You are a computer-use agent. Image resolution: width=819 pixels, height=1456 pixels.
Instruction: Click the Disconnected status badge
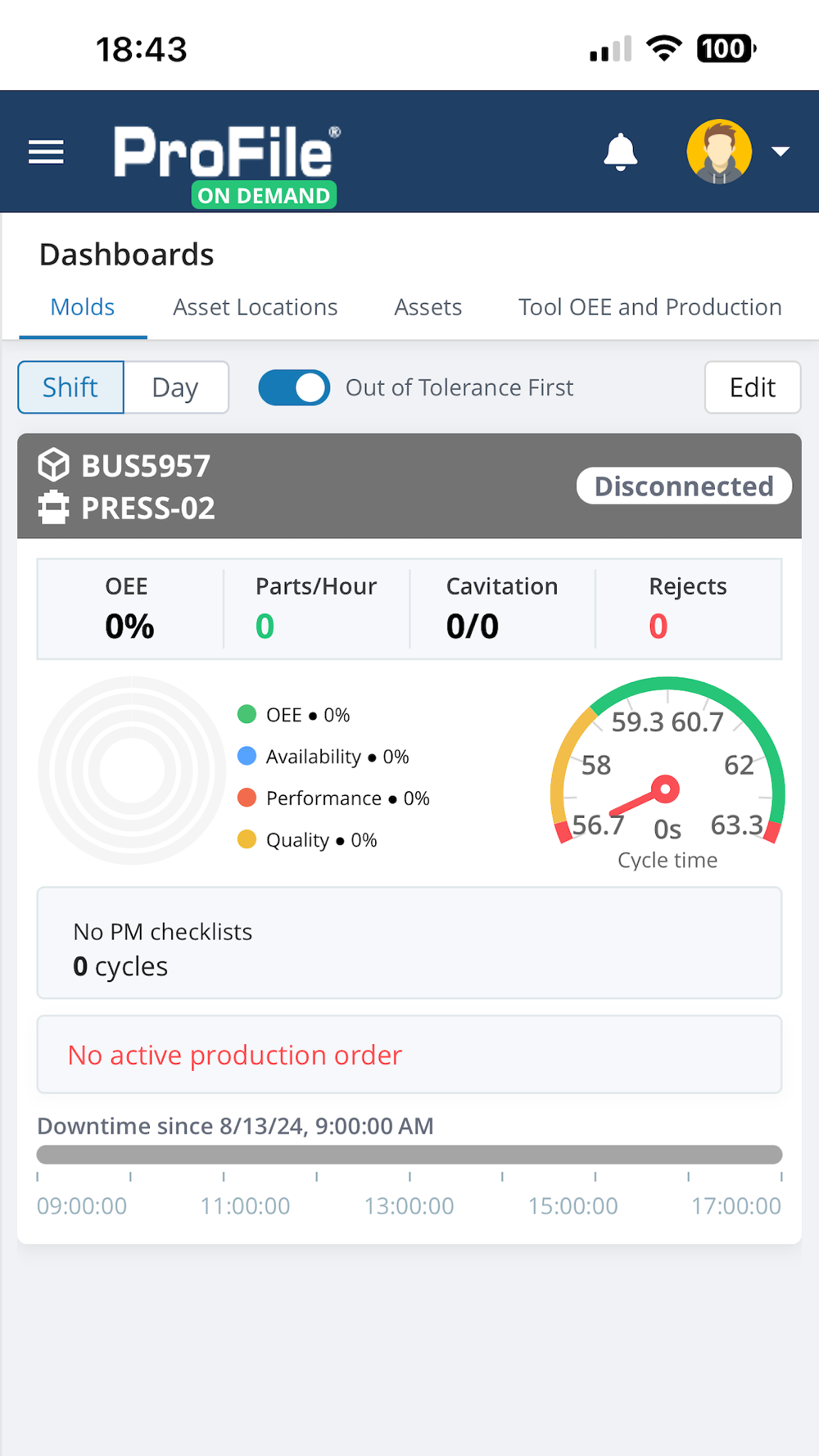684,486
